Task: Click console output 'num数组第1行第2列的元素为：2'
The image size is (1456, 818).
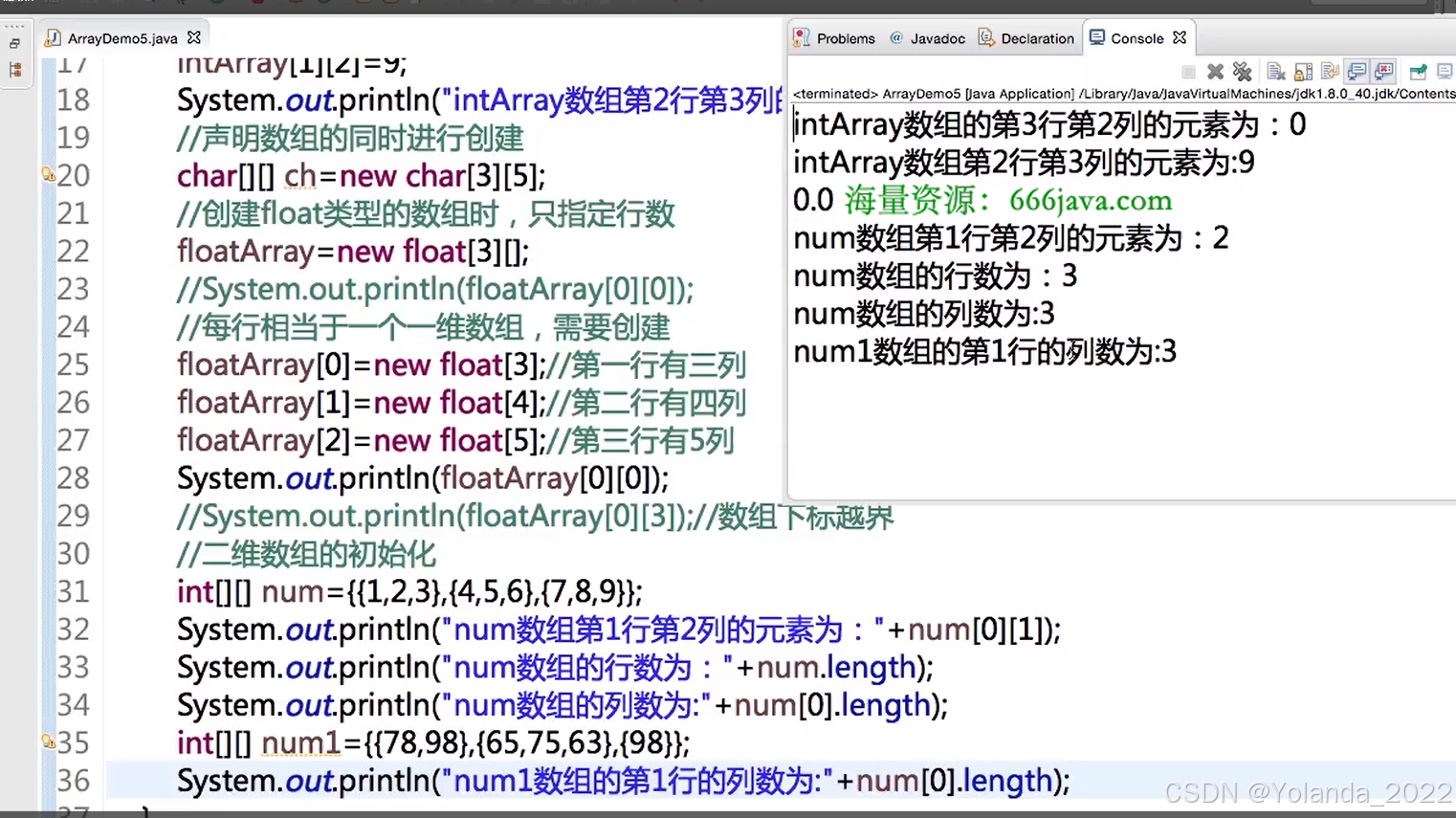Action: (1011, 238)
